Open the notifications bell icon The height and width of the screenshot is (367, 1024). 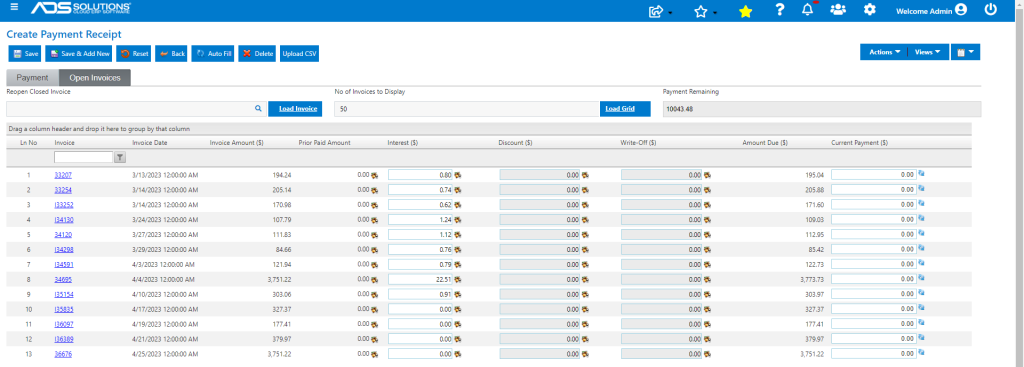[808, 10]
